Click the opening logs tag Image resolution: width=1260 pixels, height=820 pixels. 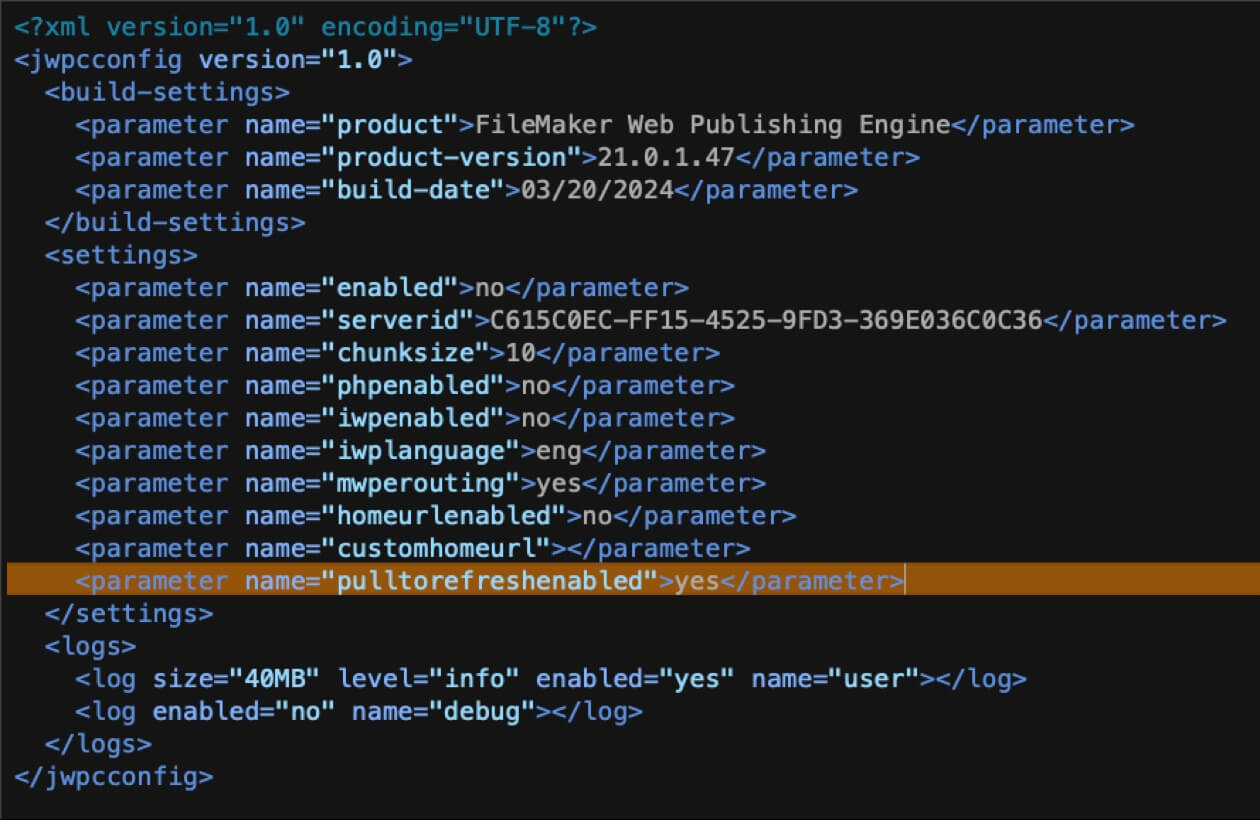pos(90,646)
